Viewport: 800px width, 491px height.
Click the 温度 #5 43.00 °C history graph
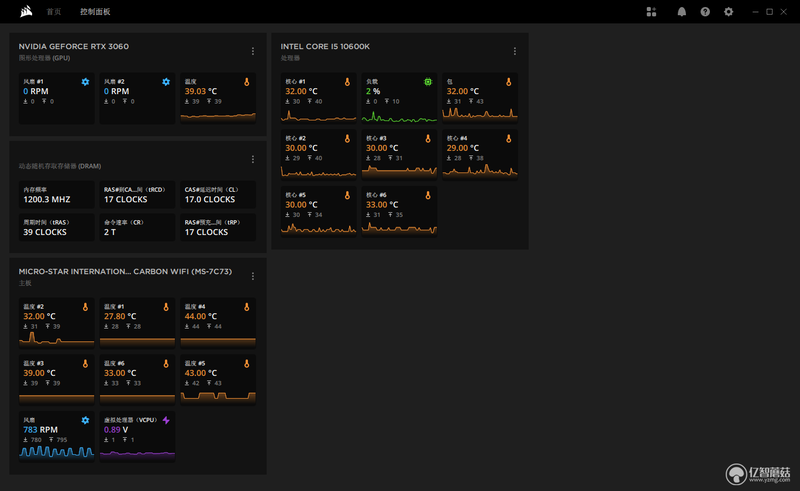(218, 396)
